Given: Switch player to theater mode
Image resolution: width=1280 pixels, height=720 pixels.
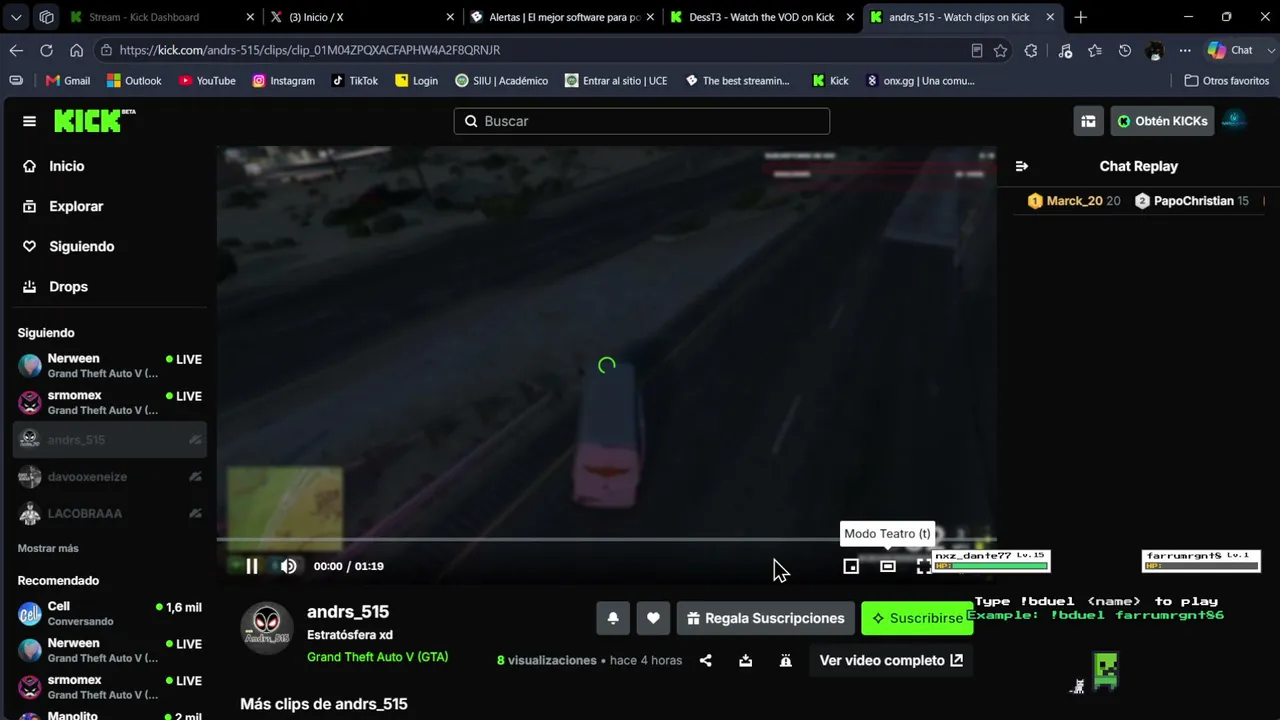Looking at the screenshot, I should pos(887,566).
